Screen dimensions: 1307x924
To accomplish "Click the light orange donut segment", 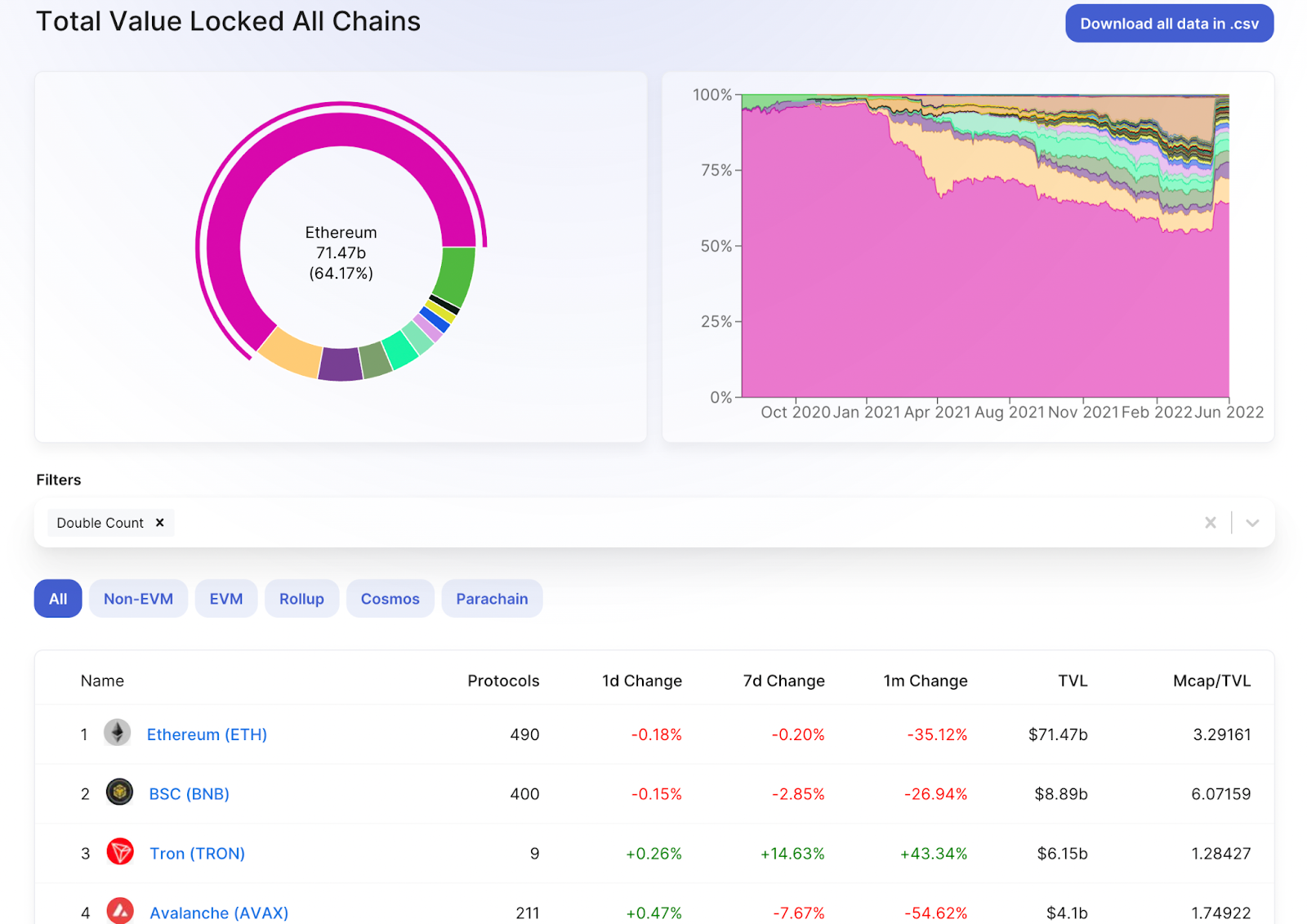I will click(x=292, y=353).
